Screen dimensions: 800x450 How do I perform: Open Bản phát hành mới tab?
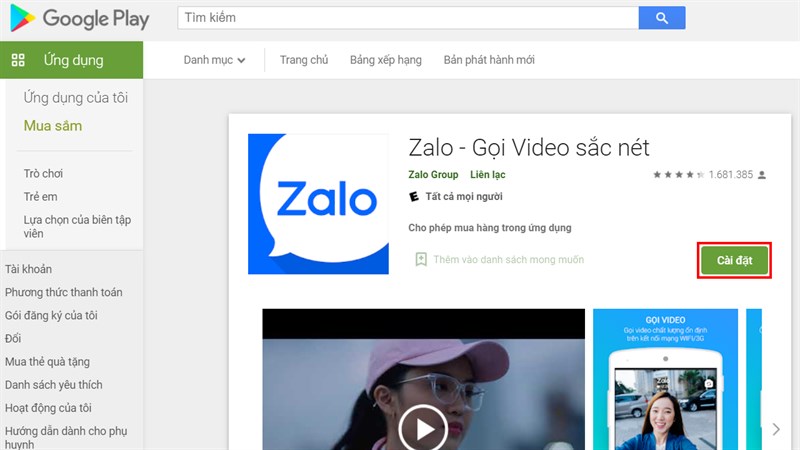pos(489,60)
